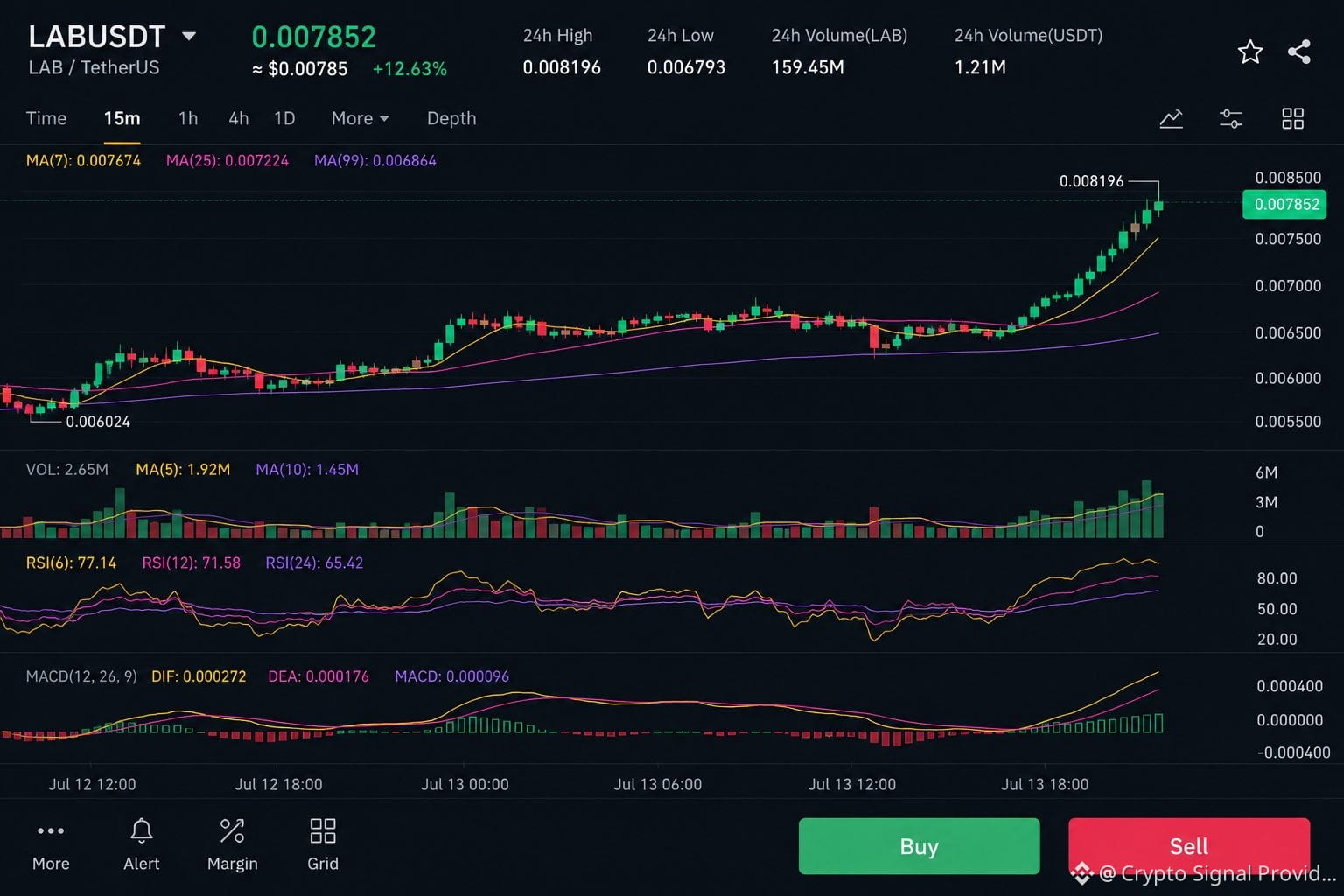Switch to the Depth tab
This screenshot has width=1344, height=896.
pyautogui.click(x=451, y=118)
